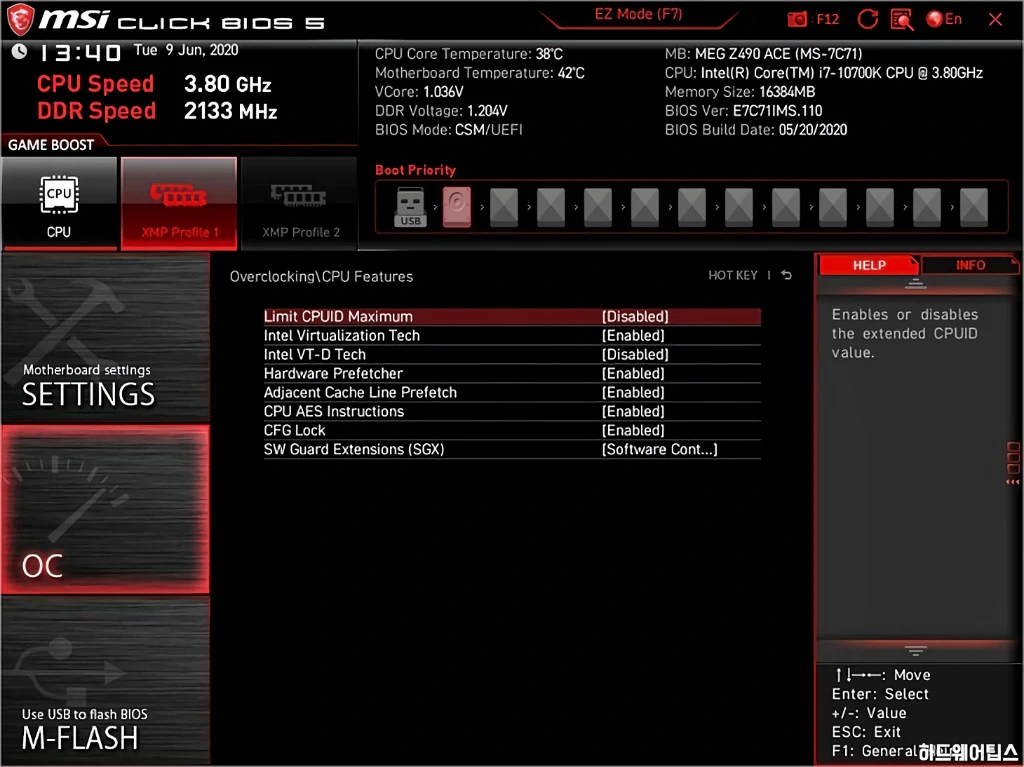The image size is (1024, 767).
Task: Select SW Guard Extensions (SGX) setting
Action: click(512, 449)
